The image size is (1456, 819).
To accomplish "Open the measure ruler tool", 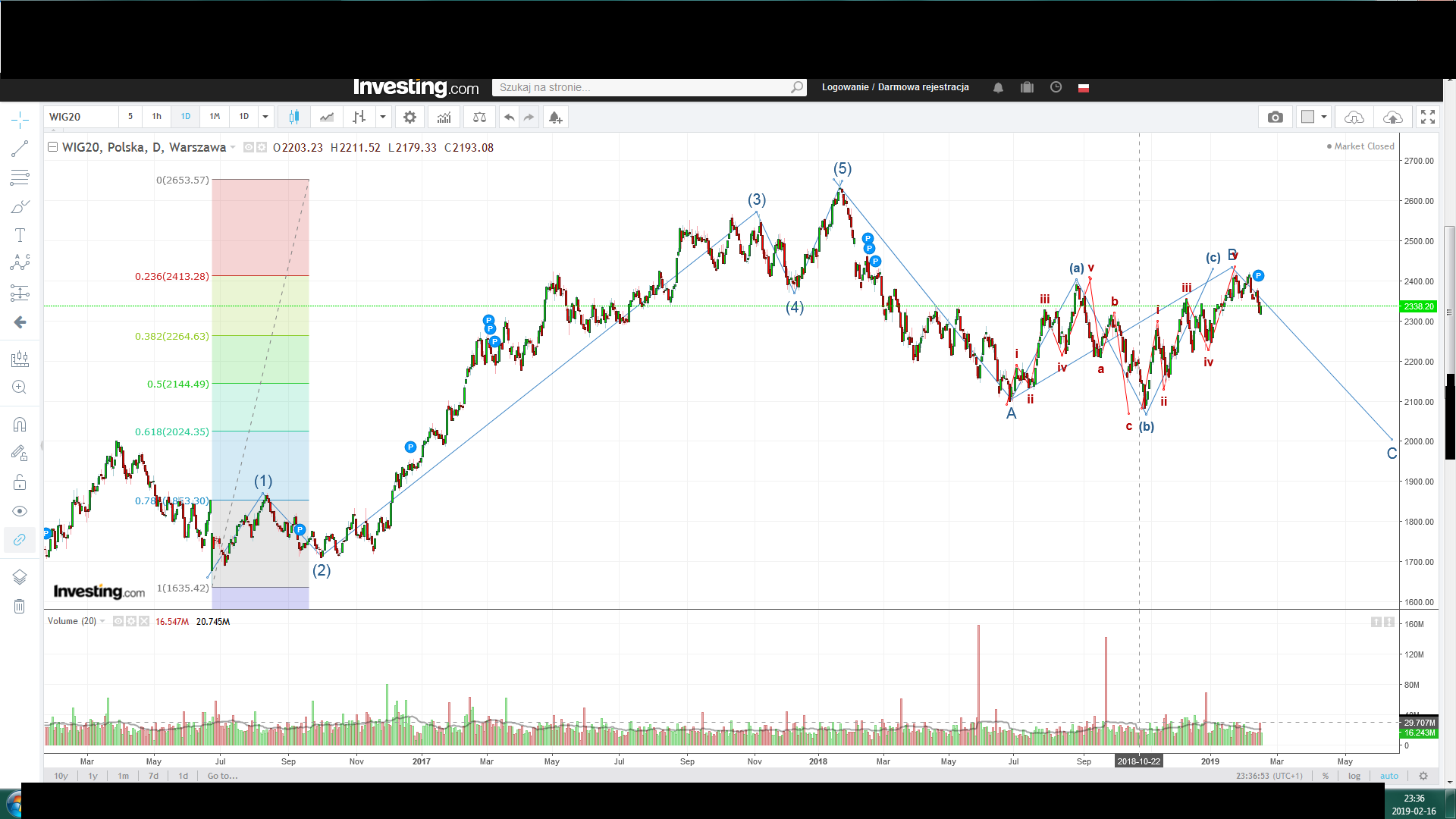I will click(20, 359).
